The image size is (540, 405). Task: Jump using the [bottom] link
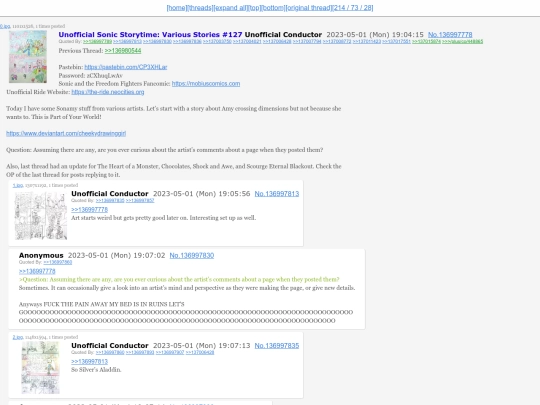tap(273, 8)
